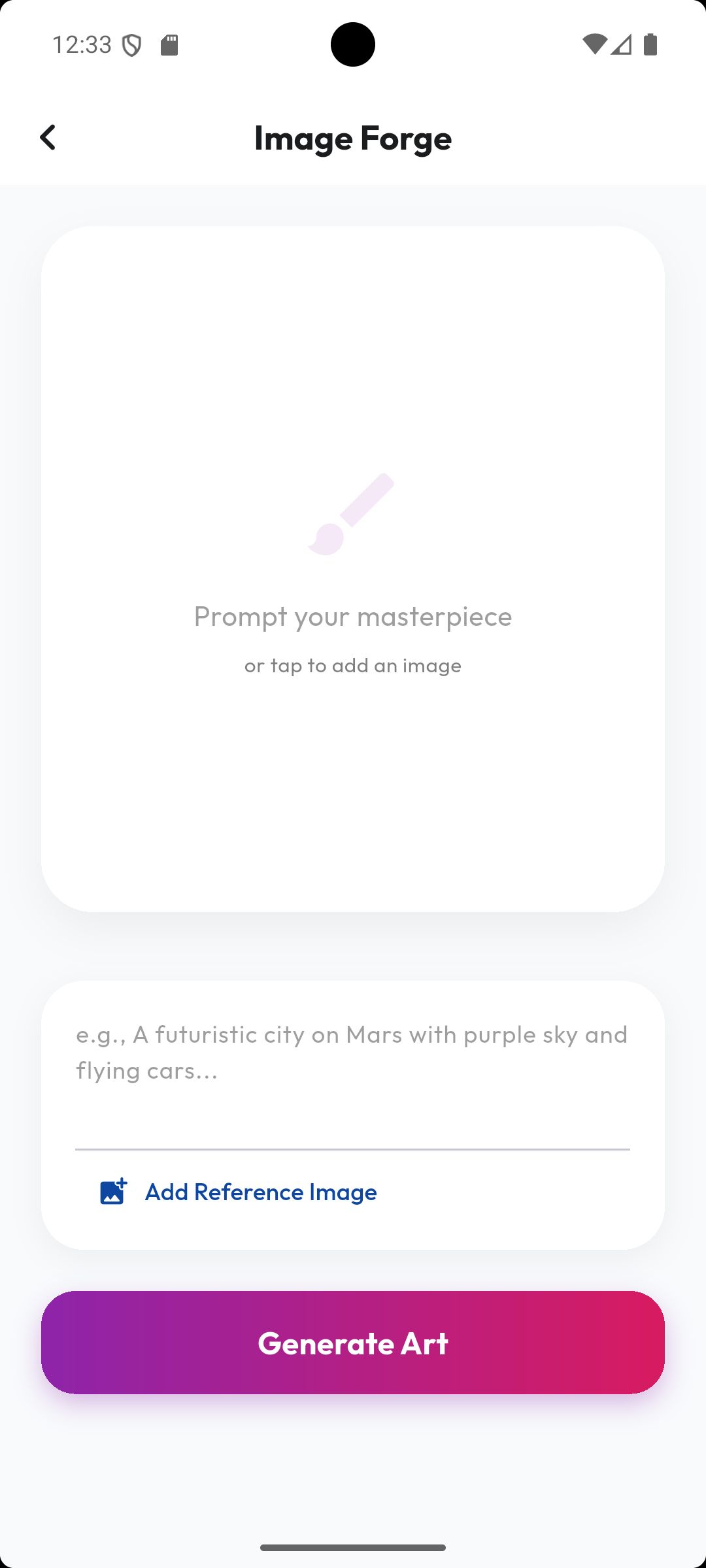Screen dimensions: 706x1568
Task: Click the add-image icon beside Add Reference Image
Action: pos(113,1192)
